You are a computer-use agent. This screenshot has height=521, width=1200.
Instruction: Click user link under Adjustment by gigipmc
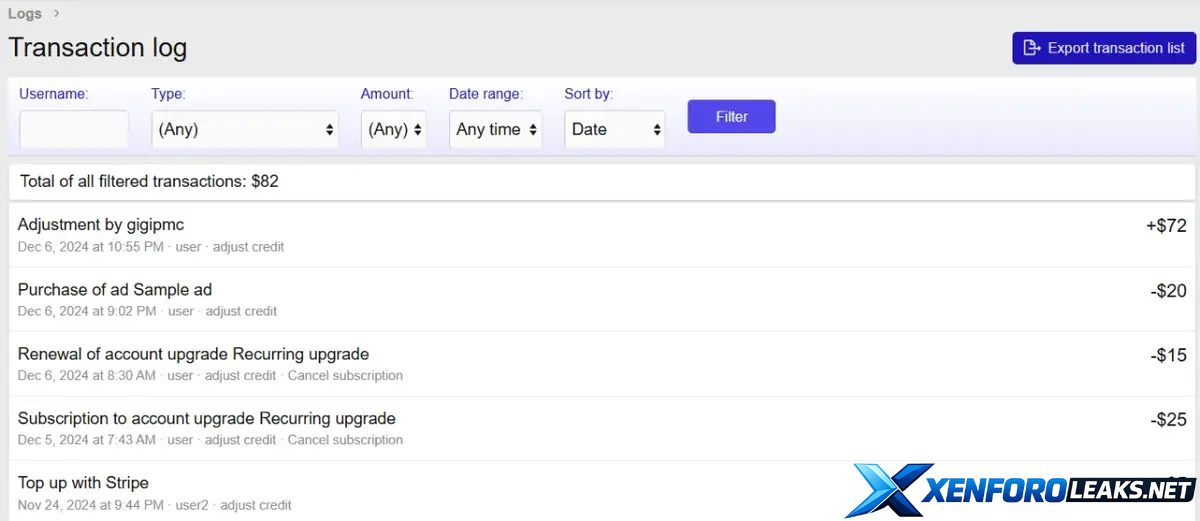[x=189, y=247]
